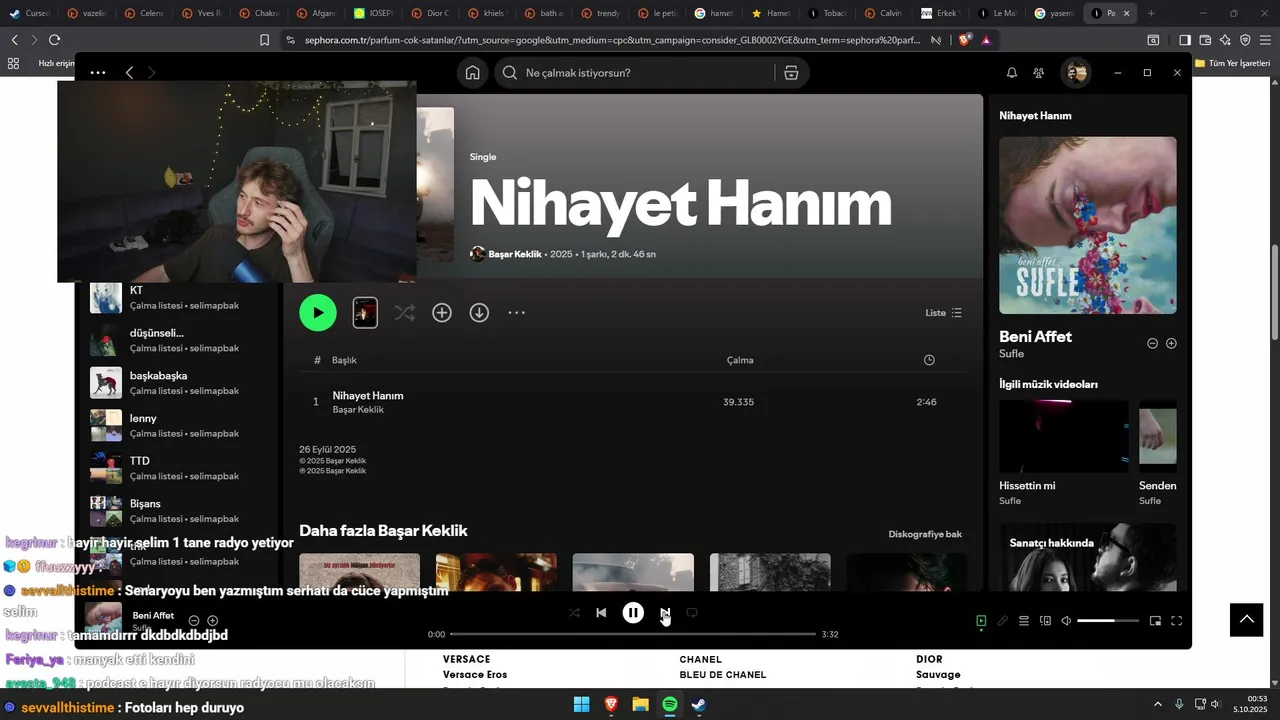Open File Explorer from the taskbar
Viewport: 1280px width, 720px height.
click(640, 705)
